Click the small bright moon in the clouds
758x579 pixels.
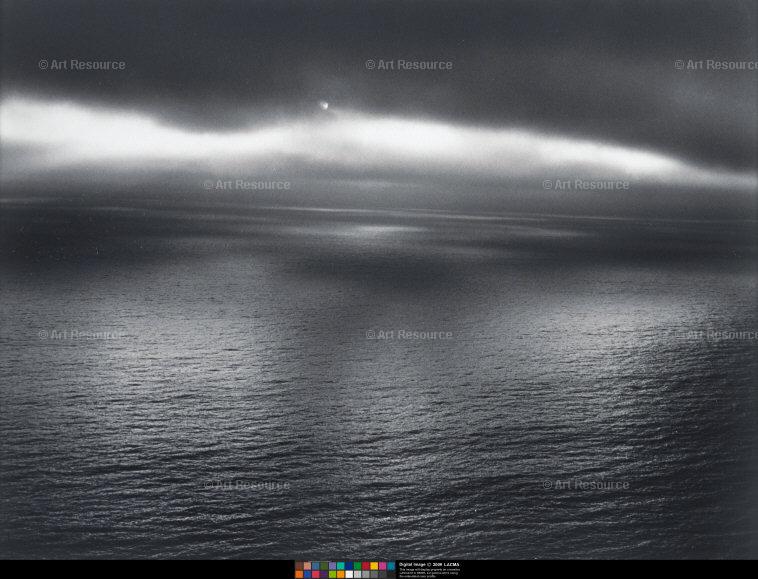click(324, 105)
